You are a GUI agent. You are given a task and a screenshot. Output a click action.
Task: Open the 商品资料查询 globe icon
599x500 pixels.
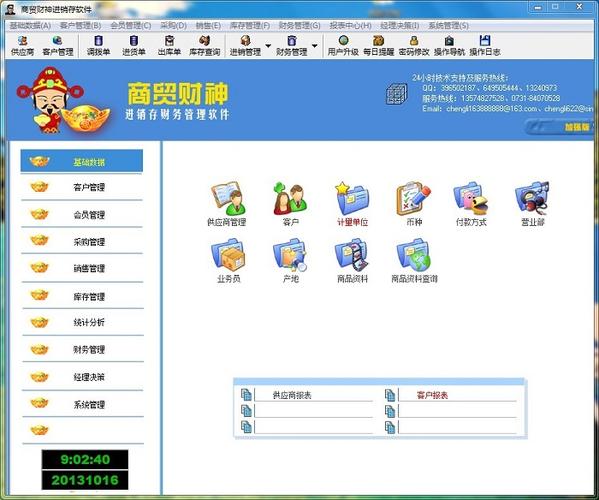[x=414, y=255]
